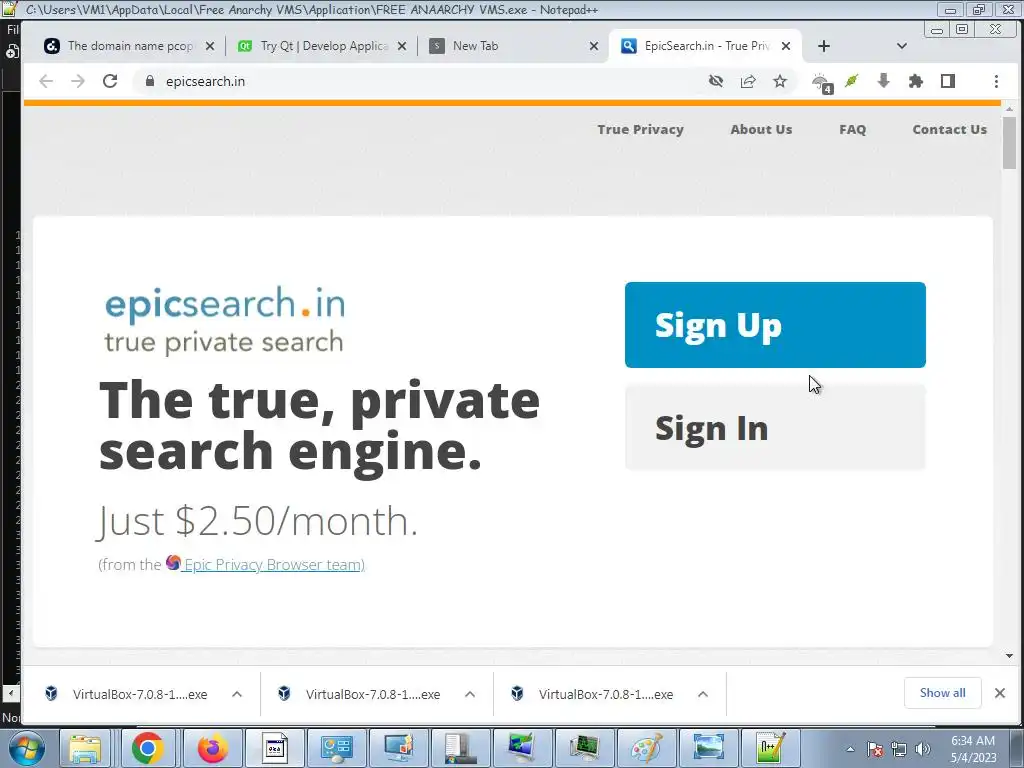The image size is (1024, 768).
Task: Open the FAQ nav link
Action: tap(852, 129)
